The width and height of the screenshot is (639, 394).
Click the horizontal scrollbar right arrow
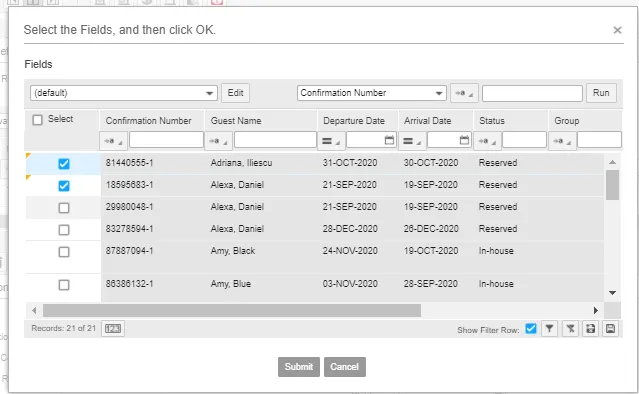coord(596,310)
